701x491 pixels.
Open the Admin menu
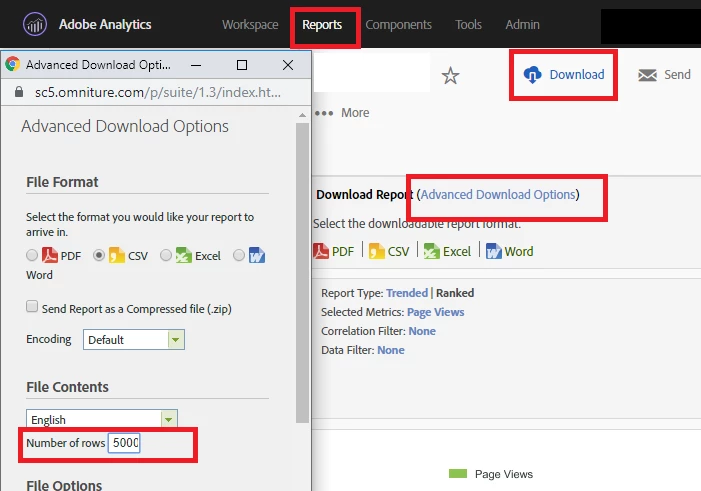coord(522,25)
